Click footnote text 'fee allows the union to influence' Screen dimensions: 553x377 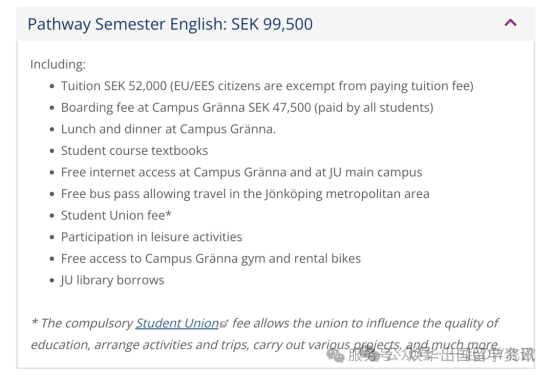pyautogui.click(x=325, y=323)
